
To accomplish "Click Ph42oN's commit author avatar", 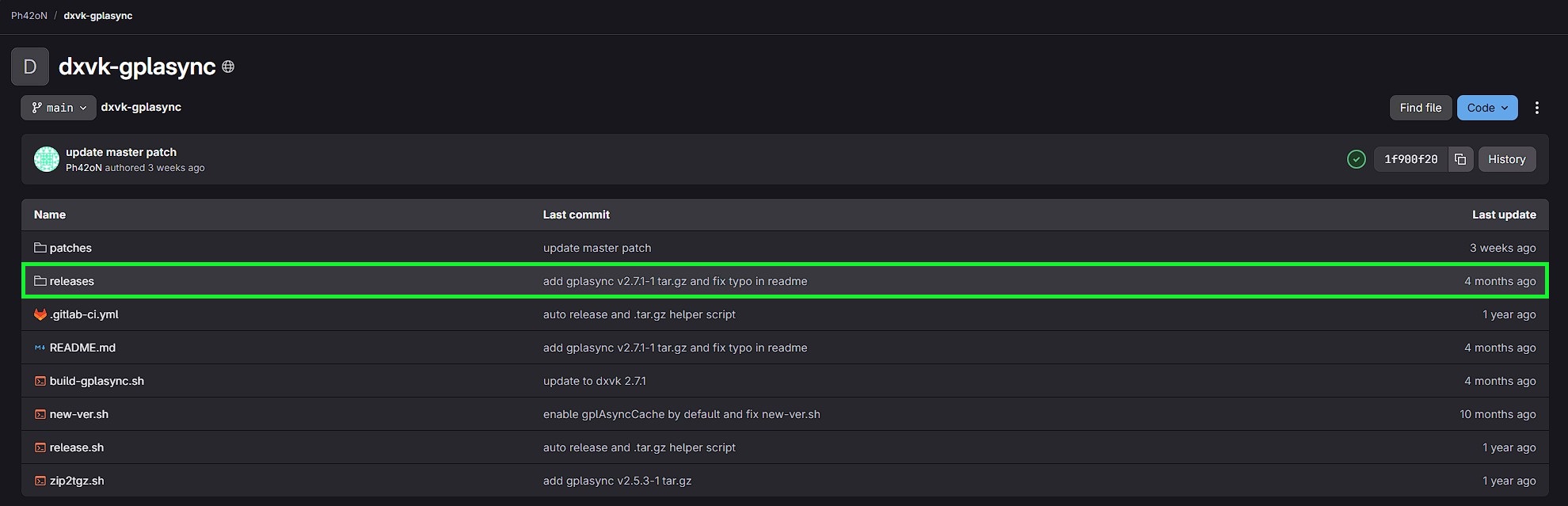I will pos(47,159).
